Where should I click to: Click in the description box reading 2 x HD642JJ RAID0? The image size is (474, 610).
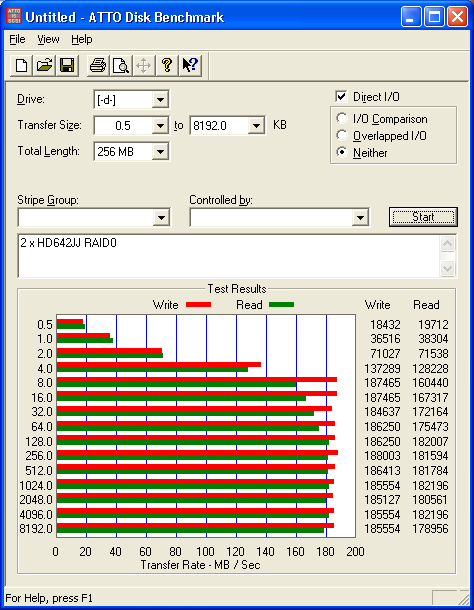pyautogui.click(x=229, y=256)
